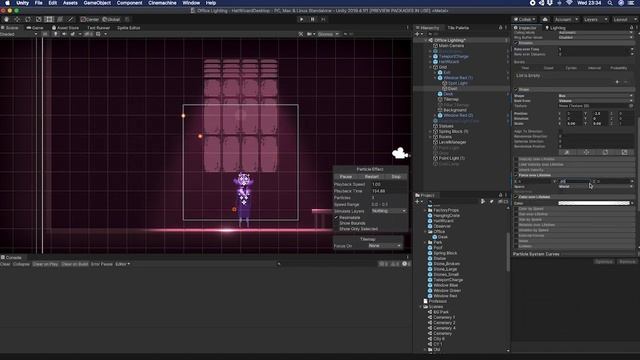Open the File menu
Viewport: 640px width, 360px height.
(x=38, y=3)
